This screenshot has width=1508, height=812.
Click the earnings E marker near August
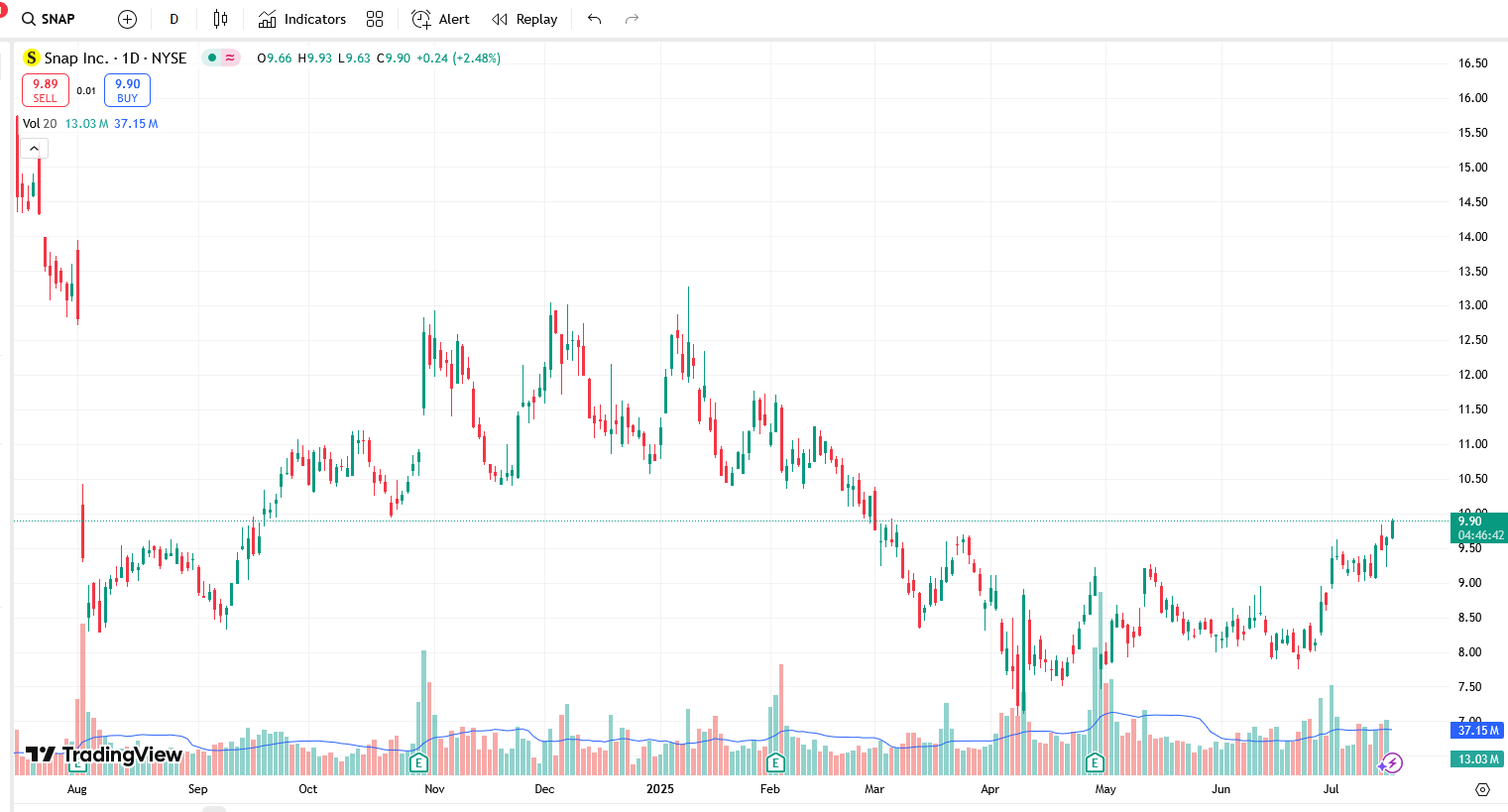(78, 763)
